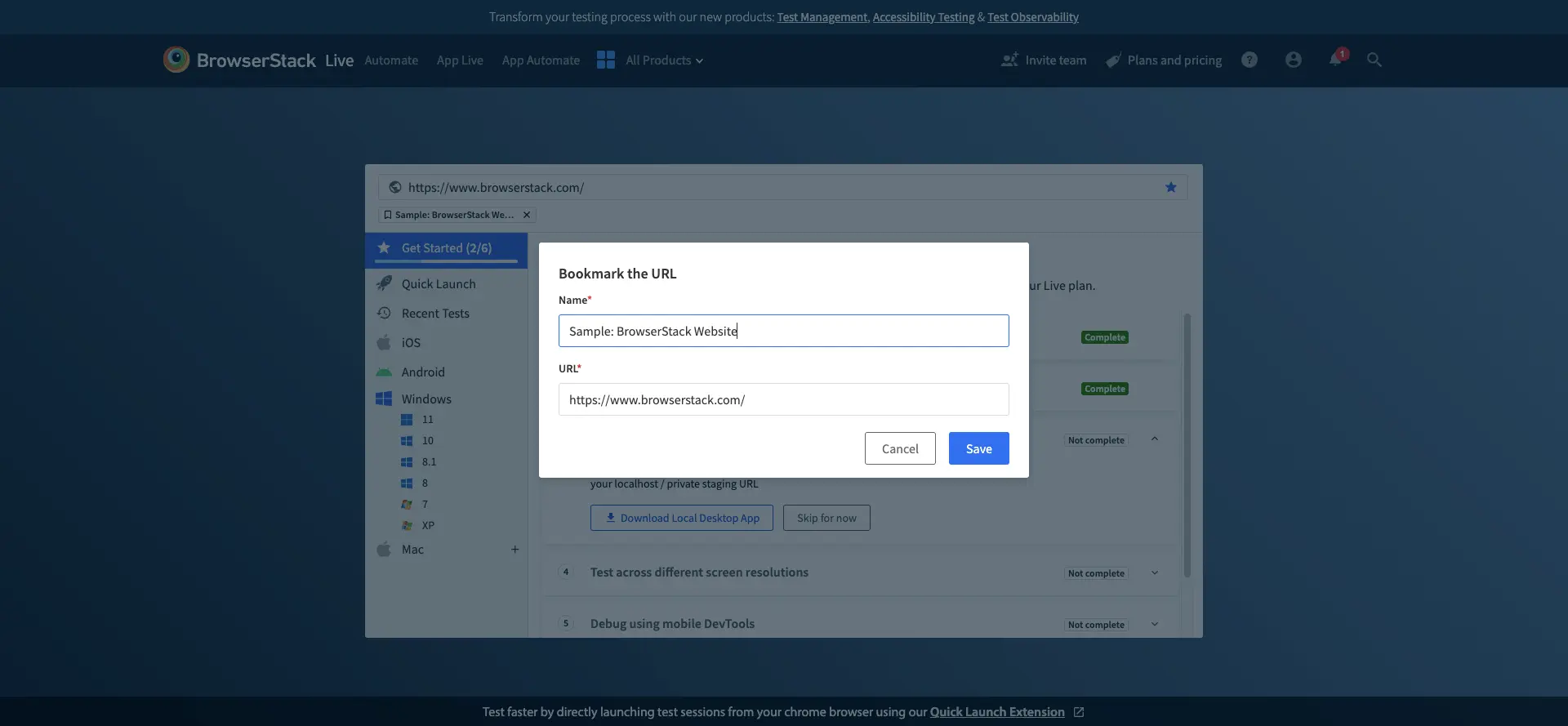This screenshot has width=1568, height=726.
Task: Open the help question mark icon
Action: (1249, 60)
